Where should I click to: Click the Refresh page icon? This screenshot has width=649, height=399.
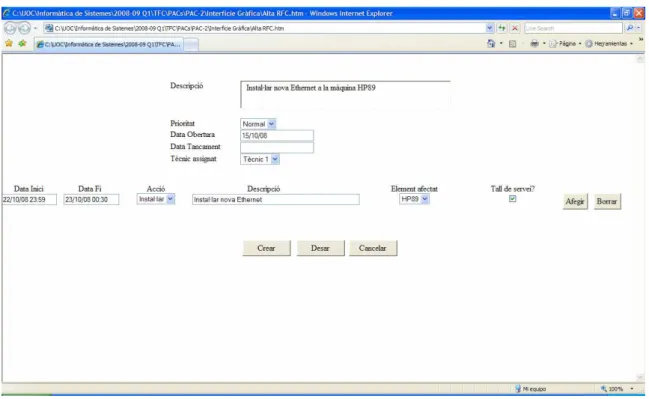(502, 28)
